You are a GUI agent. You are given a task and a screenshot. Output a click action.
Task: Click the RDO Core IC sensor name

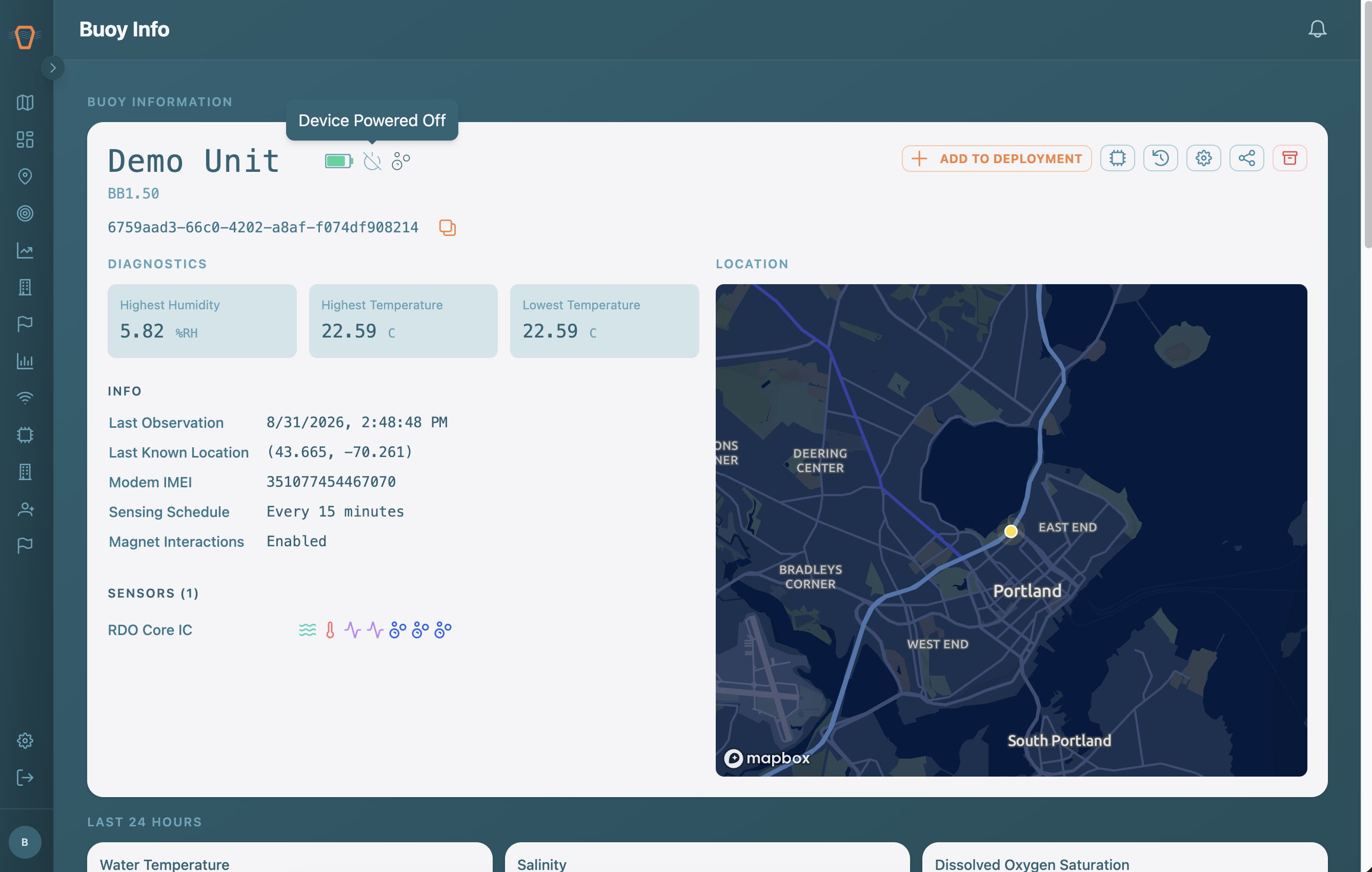150,630
